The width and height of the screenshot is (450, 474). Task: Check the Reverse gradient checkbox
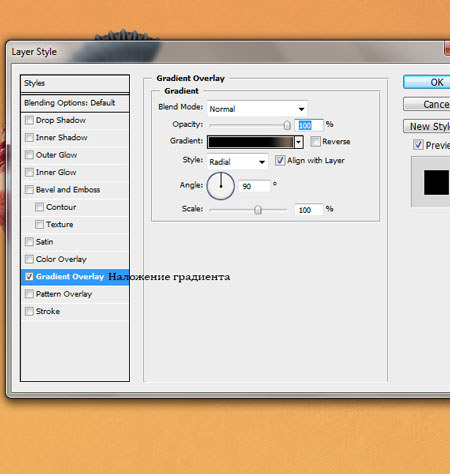pyautogui.click(x=315, y=141)
